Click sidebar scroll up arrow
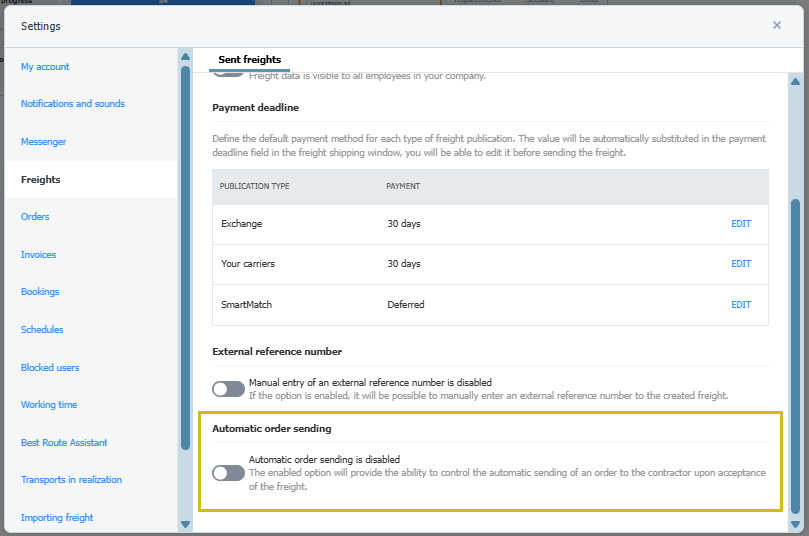Image resolution: width=809 pixels, height=536 pixels. click(x=185, y=56)
